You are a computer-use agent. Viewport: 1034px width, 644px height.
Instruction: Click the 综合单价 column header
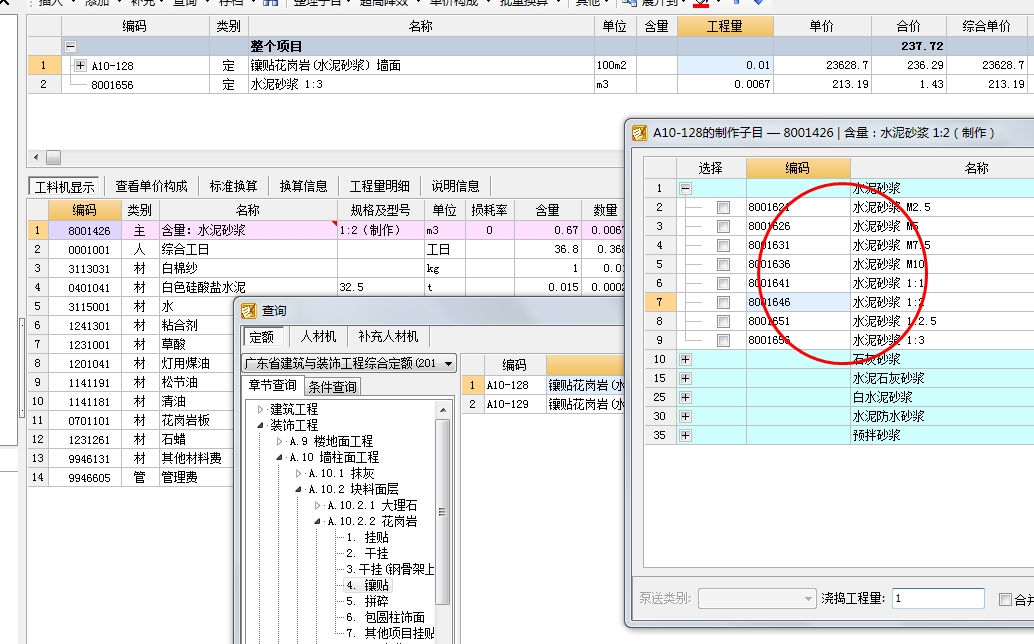point(986,26)
